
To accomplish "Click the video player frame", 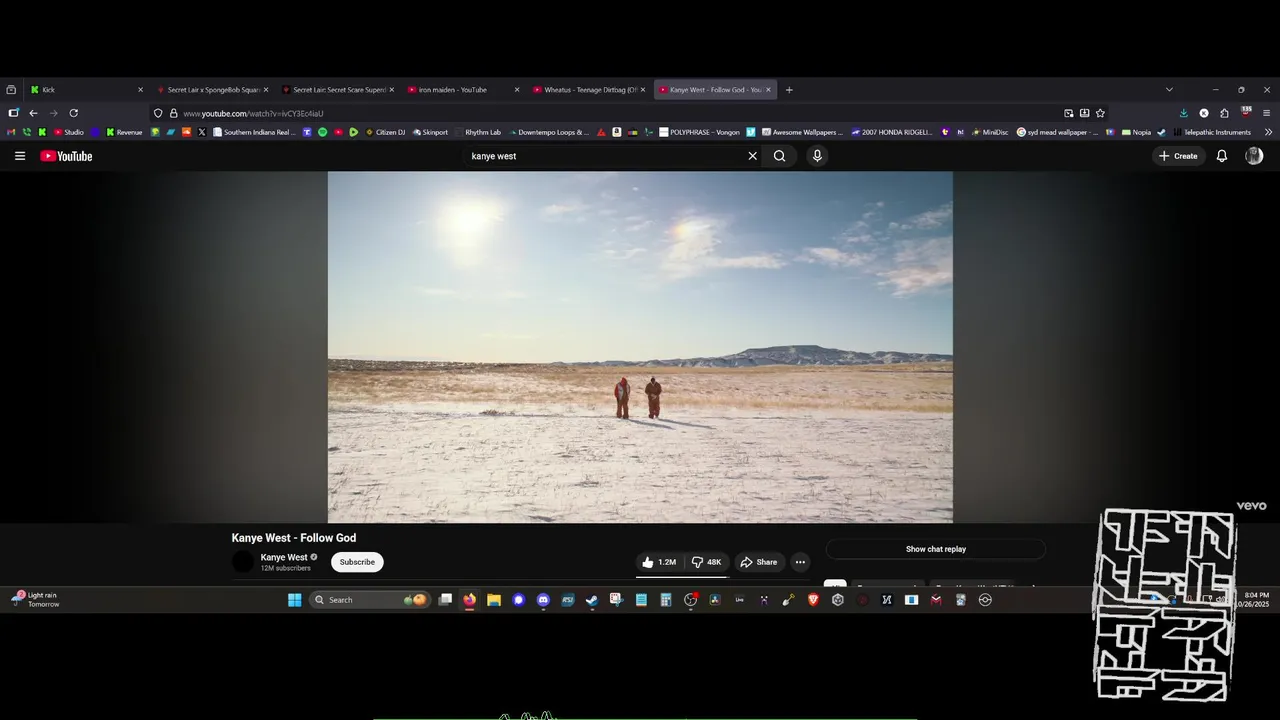I will click(x=640, y=347).
